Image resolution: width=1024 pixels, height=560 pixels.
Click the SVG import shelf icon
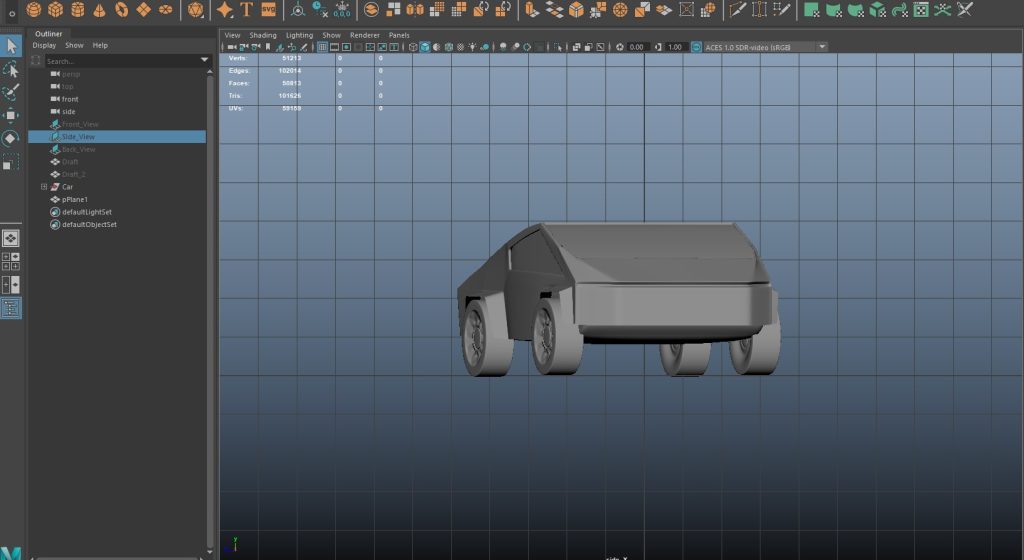268,9
